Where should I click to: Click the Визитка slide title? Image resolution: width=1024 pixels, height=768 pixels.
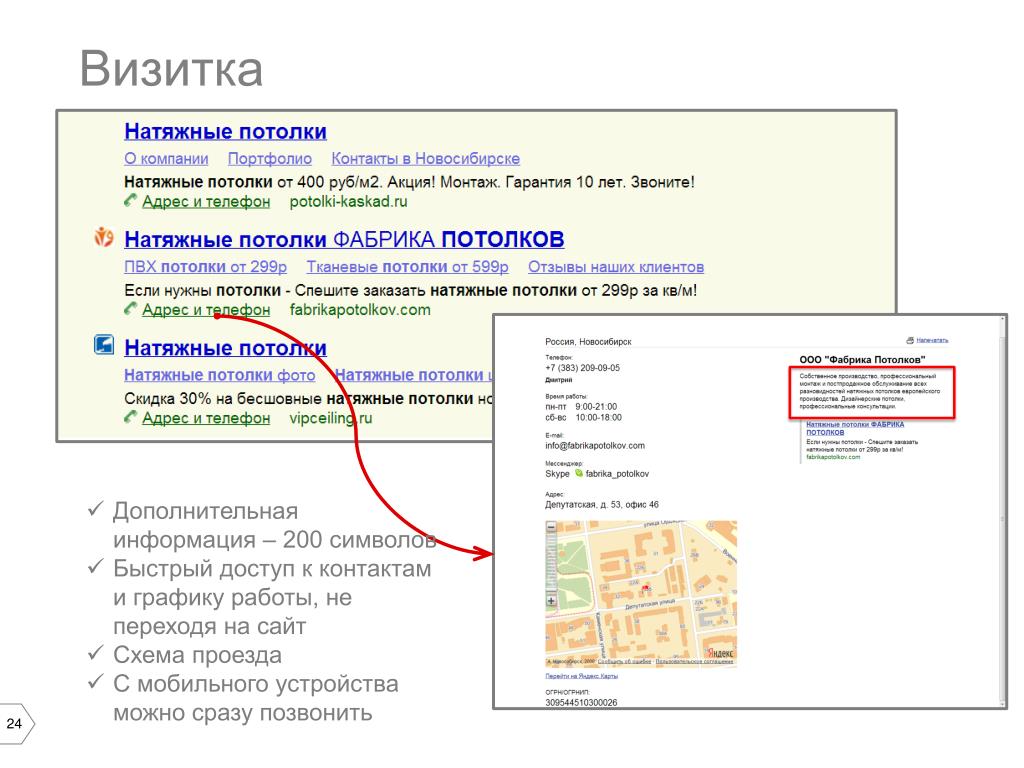(x=171, y=69)
